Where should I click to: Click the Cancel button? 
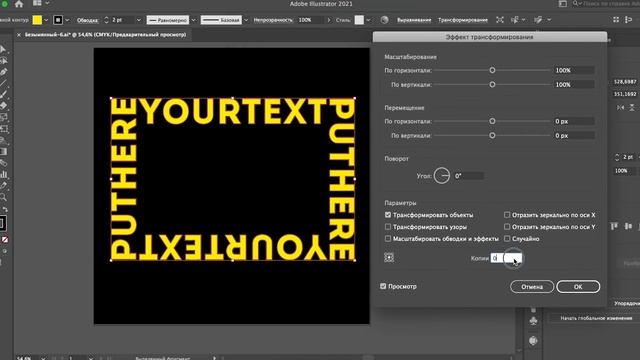(532, 287)
